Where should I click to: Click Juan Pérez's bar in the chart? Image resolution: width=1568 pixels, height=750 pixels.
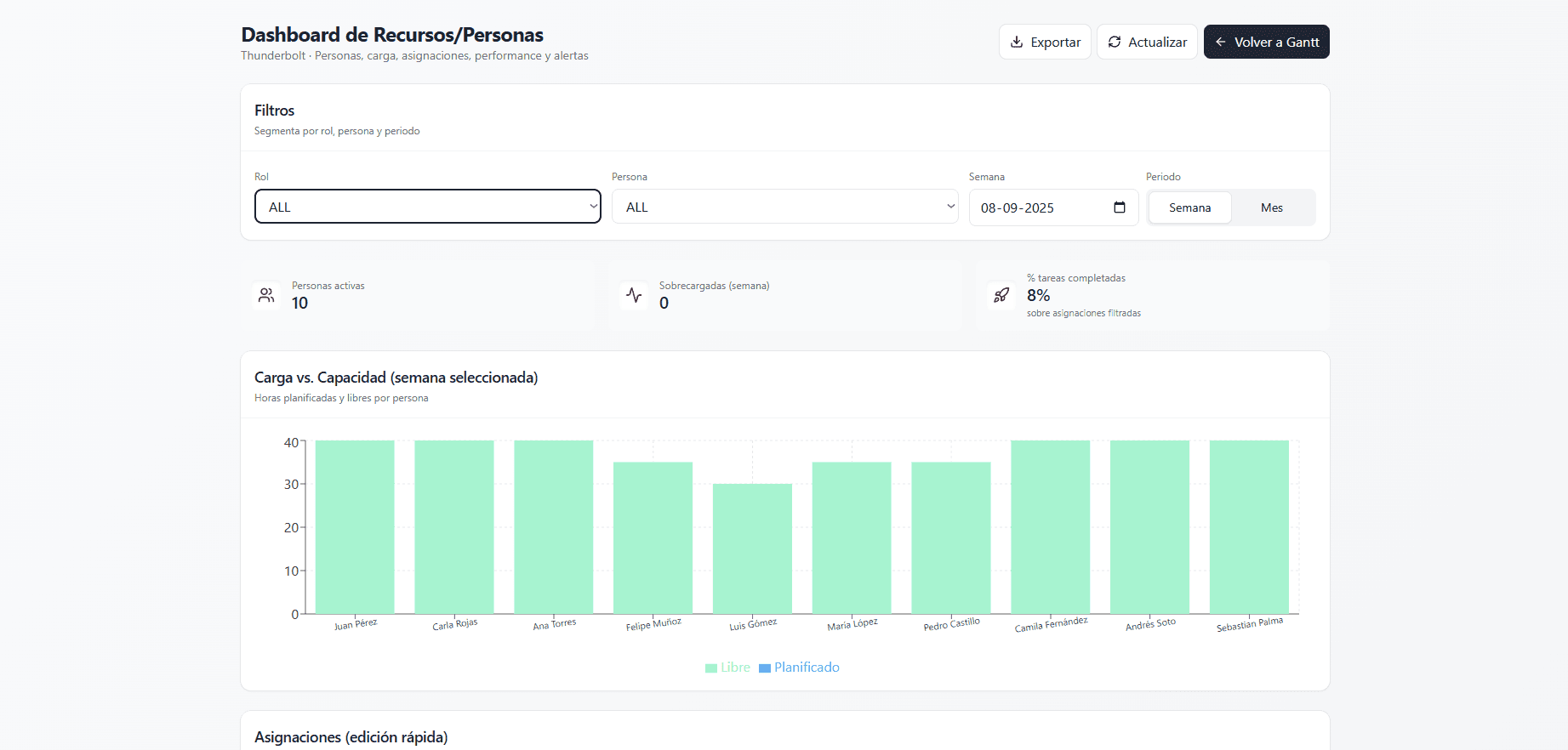(x=355, y=526)
